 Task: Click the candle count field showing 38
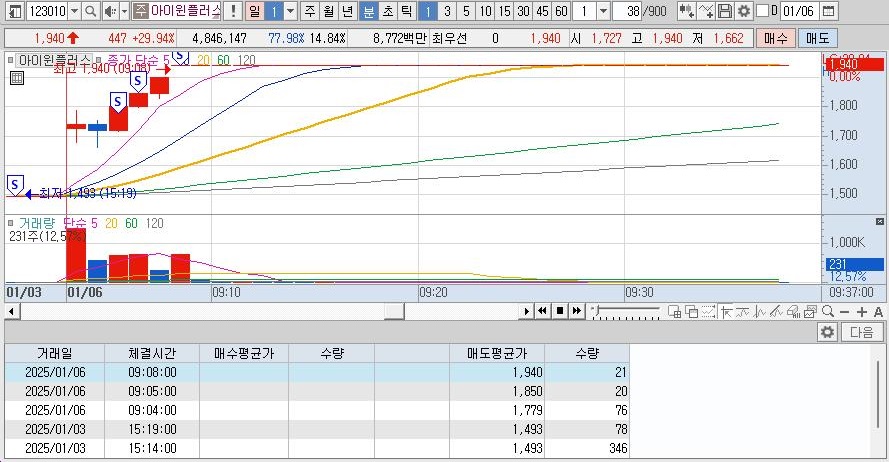627,11
